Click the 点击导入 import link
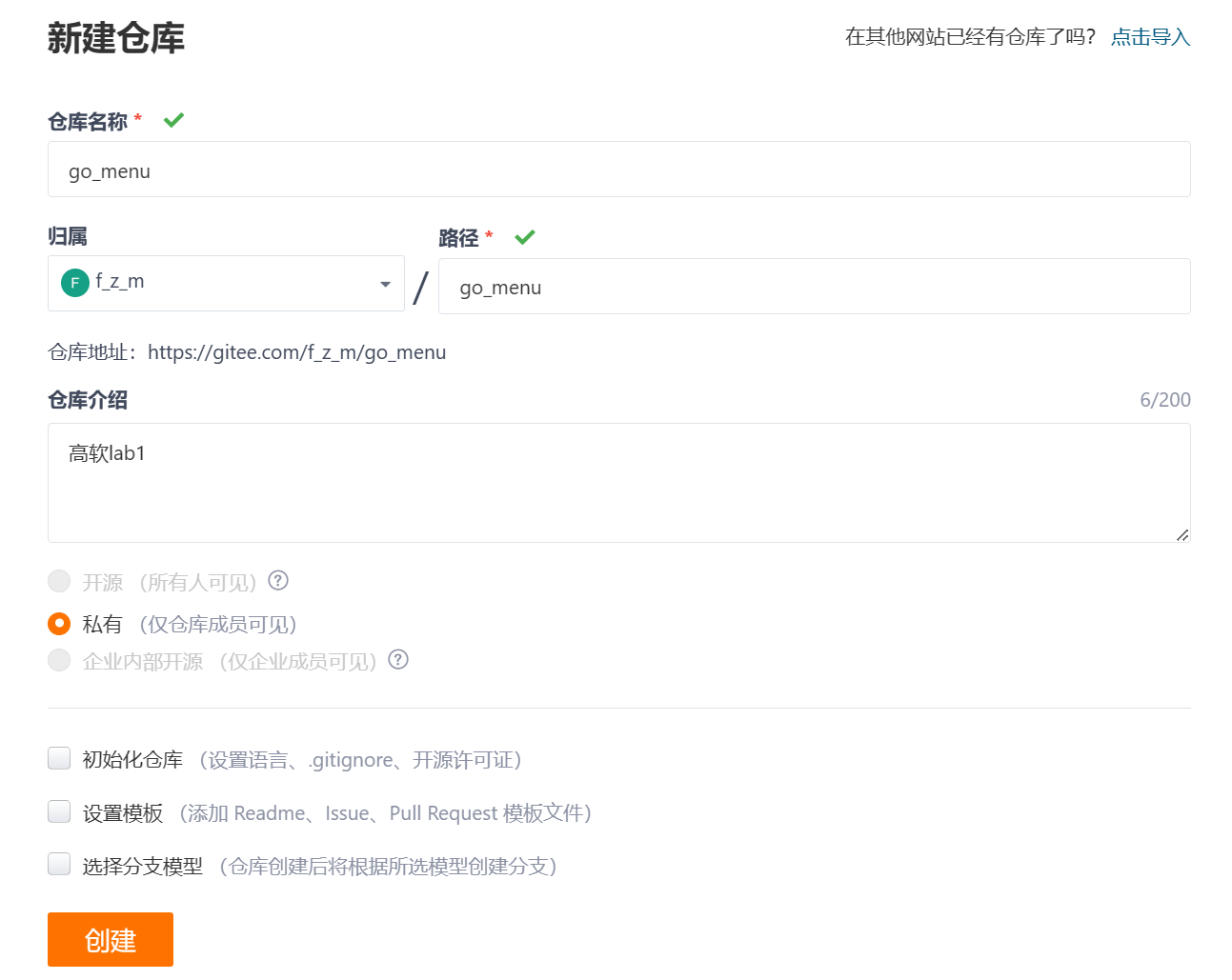 [1150, 37]
